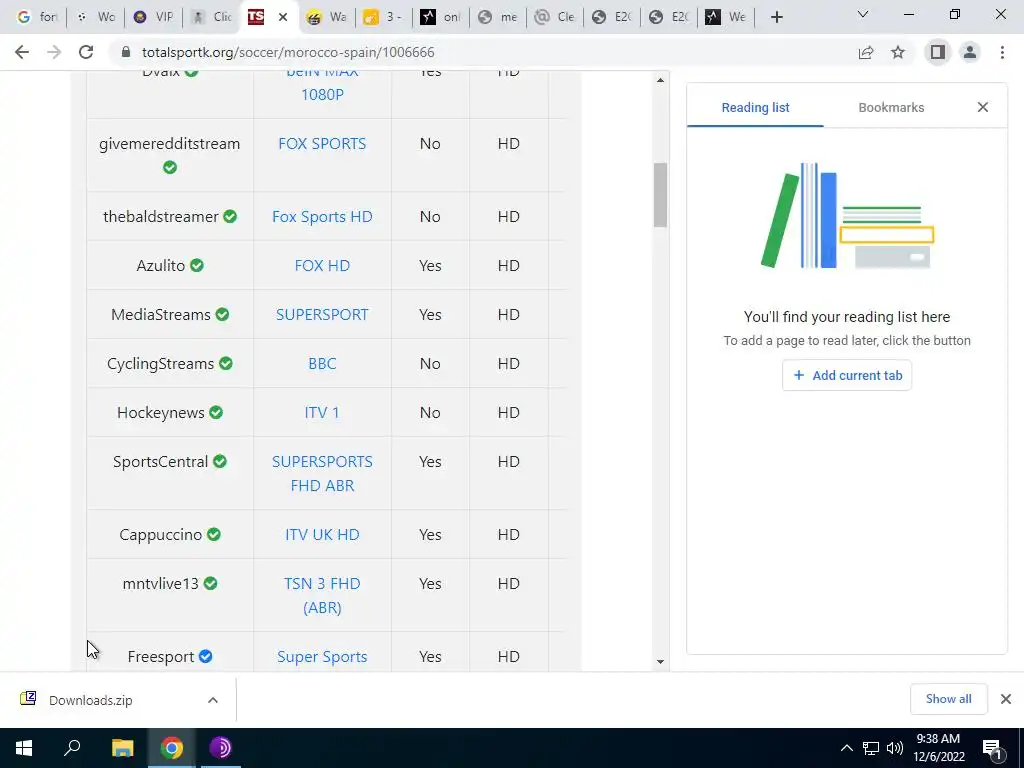The height and width of the screenshot is (768, 1024).
Task: Open File Explorer from taskbar
Action: click(x=122, y=748)
